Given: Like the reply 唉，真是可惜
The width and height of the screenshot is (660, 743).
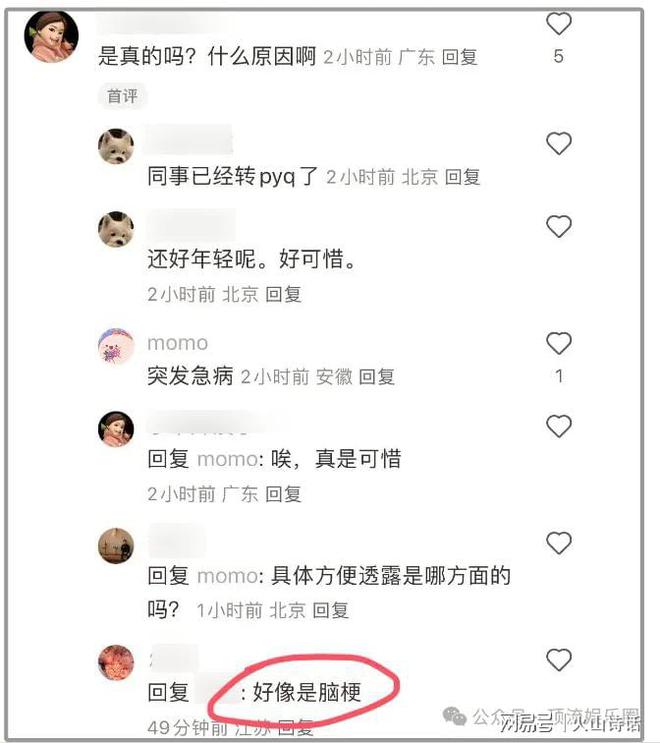Looking at the screenshot, I should pos(559,426).
